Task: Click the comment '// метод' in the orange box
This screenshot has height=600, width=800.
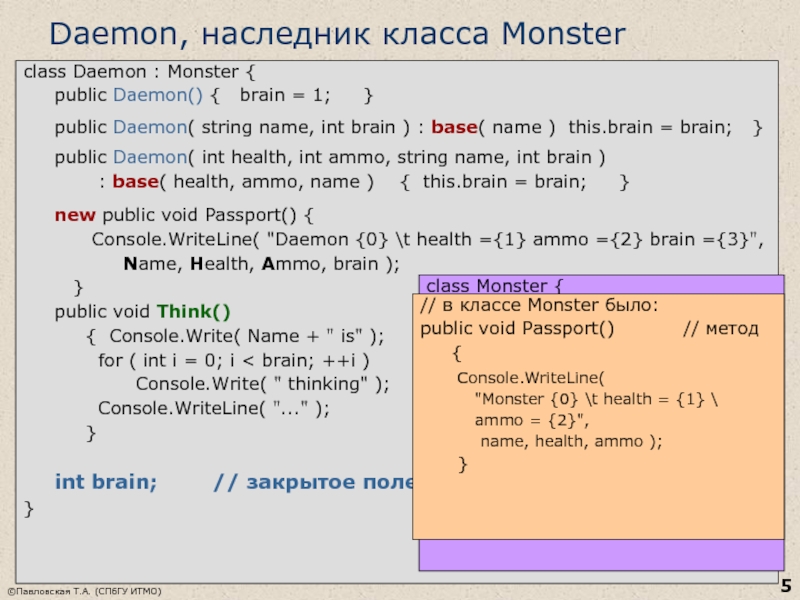Action: point(720,329)
